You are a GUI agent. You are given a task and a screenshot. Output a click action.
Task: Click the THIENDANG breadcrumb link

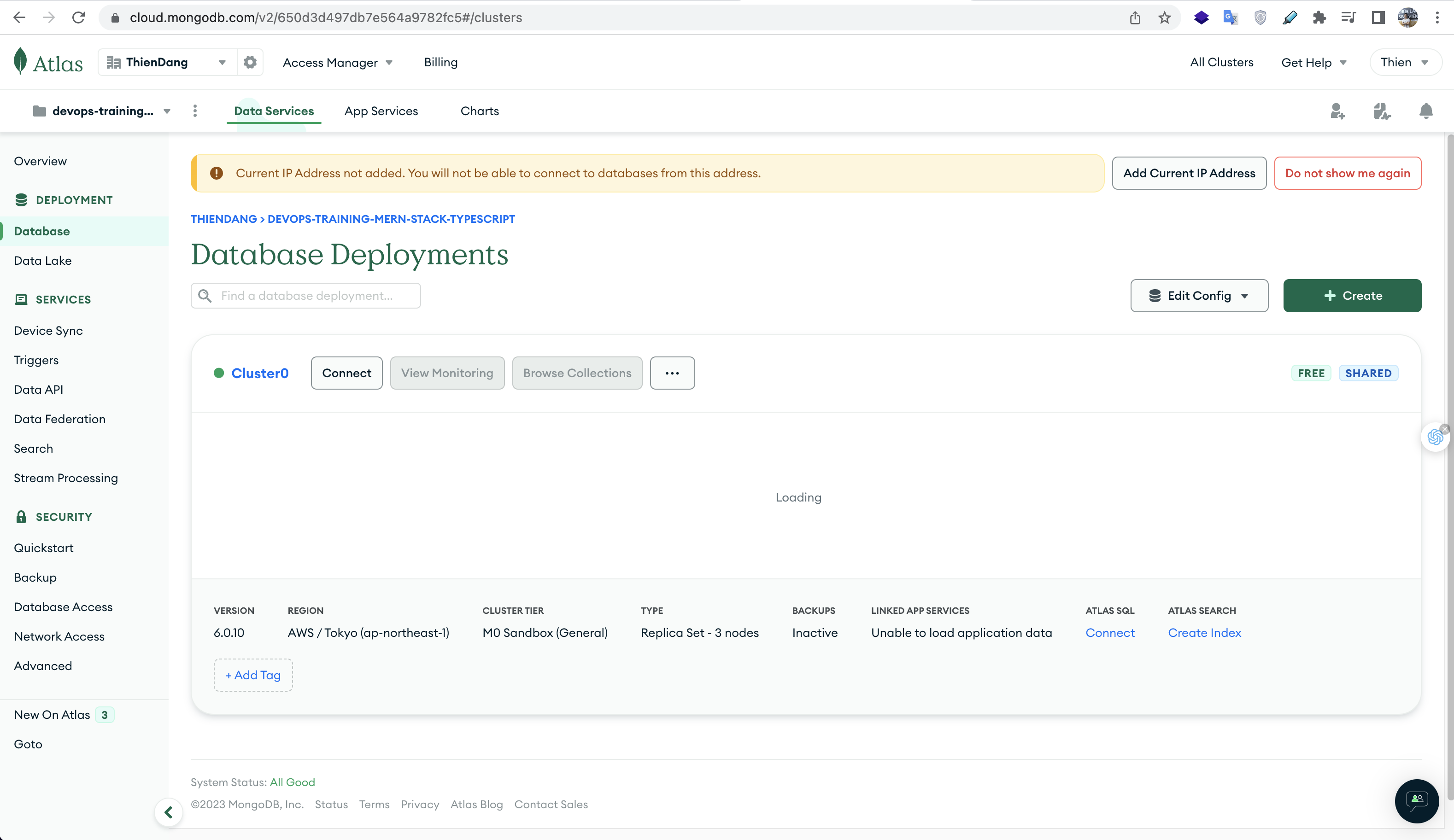[223, 219]
